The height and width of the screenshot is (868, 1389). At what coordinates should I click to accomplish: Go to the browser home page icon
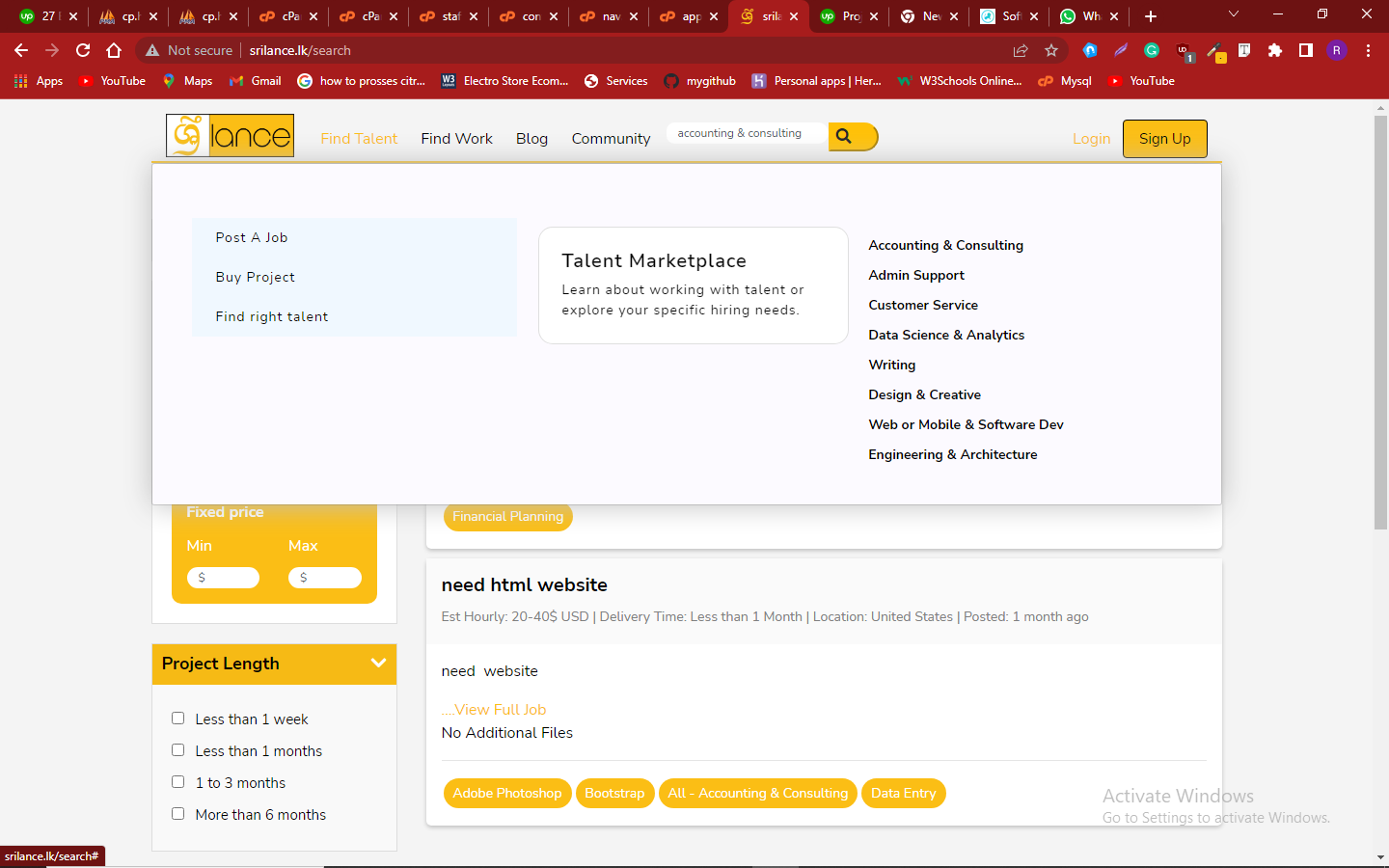pos(114,50)
